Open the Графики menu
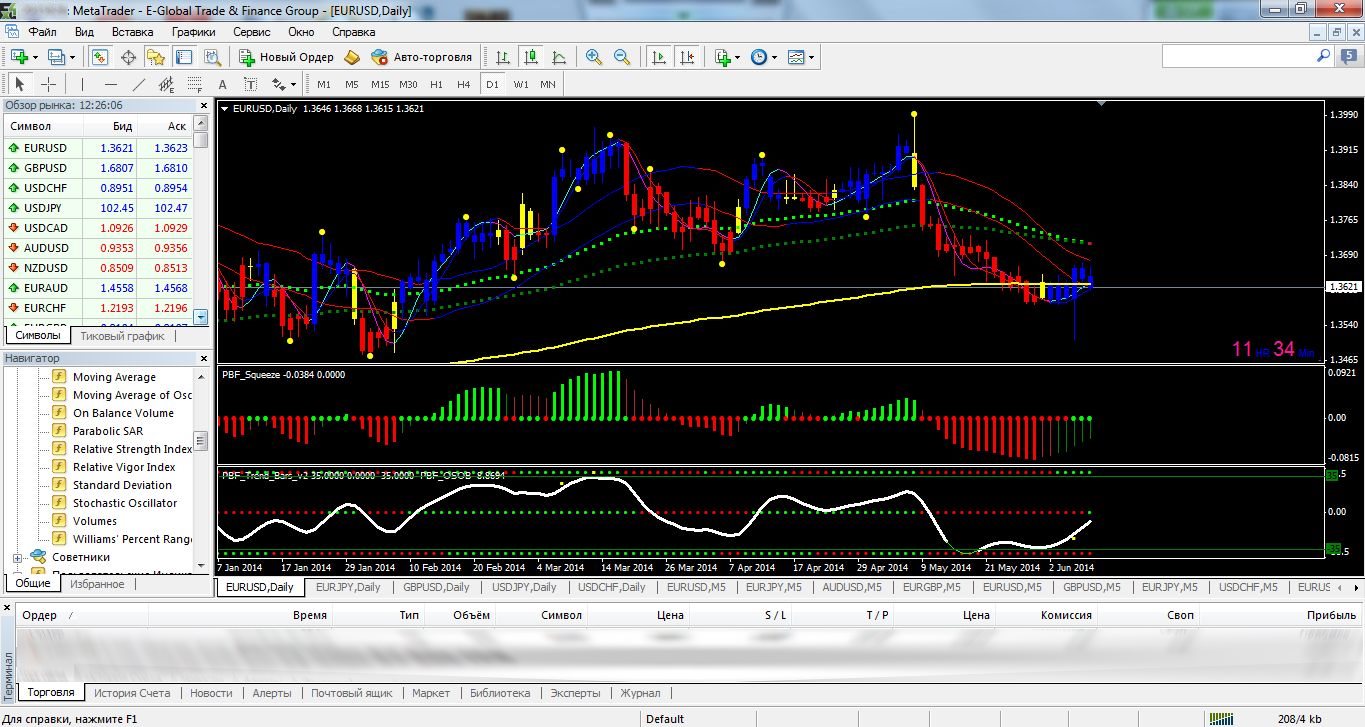 pos(193,31)
